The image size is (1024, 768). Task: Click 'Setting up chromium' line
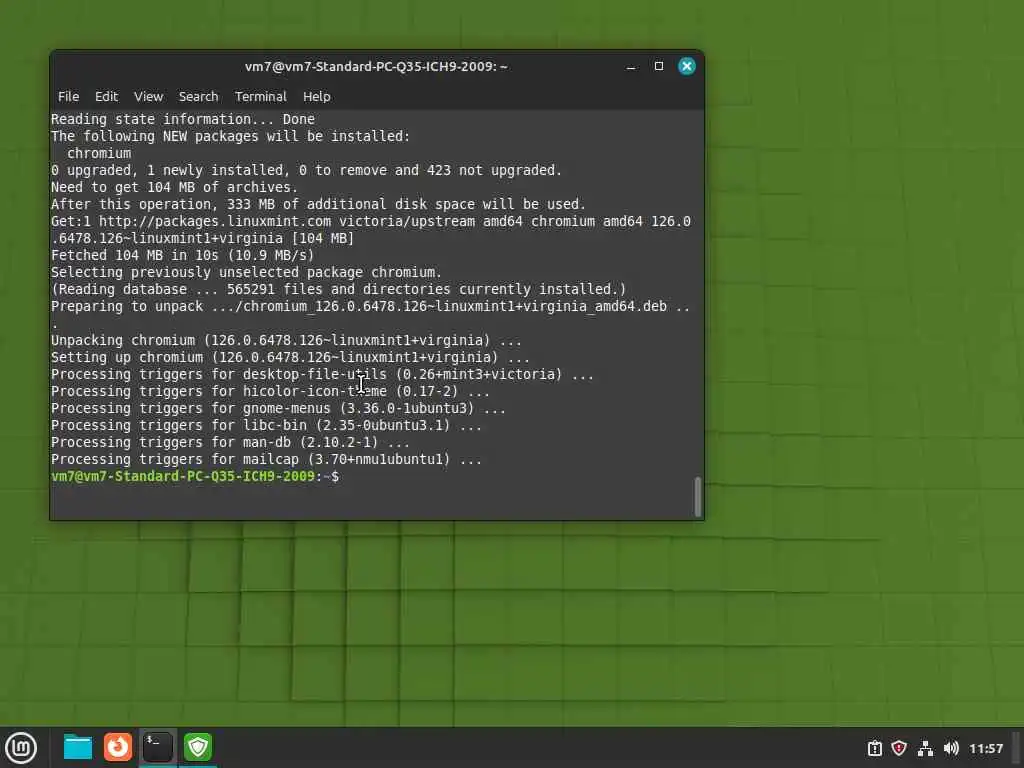[x=291, y=357]
